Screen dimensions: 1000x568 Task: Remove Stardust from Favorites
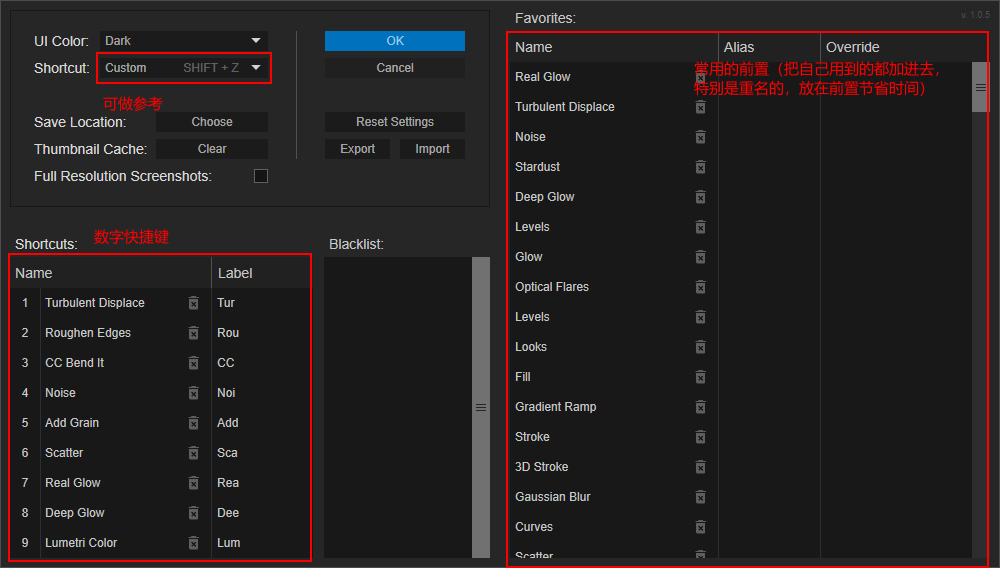[x=700, y=167]
